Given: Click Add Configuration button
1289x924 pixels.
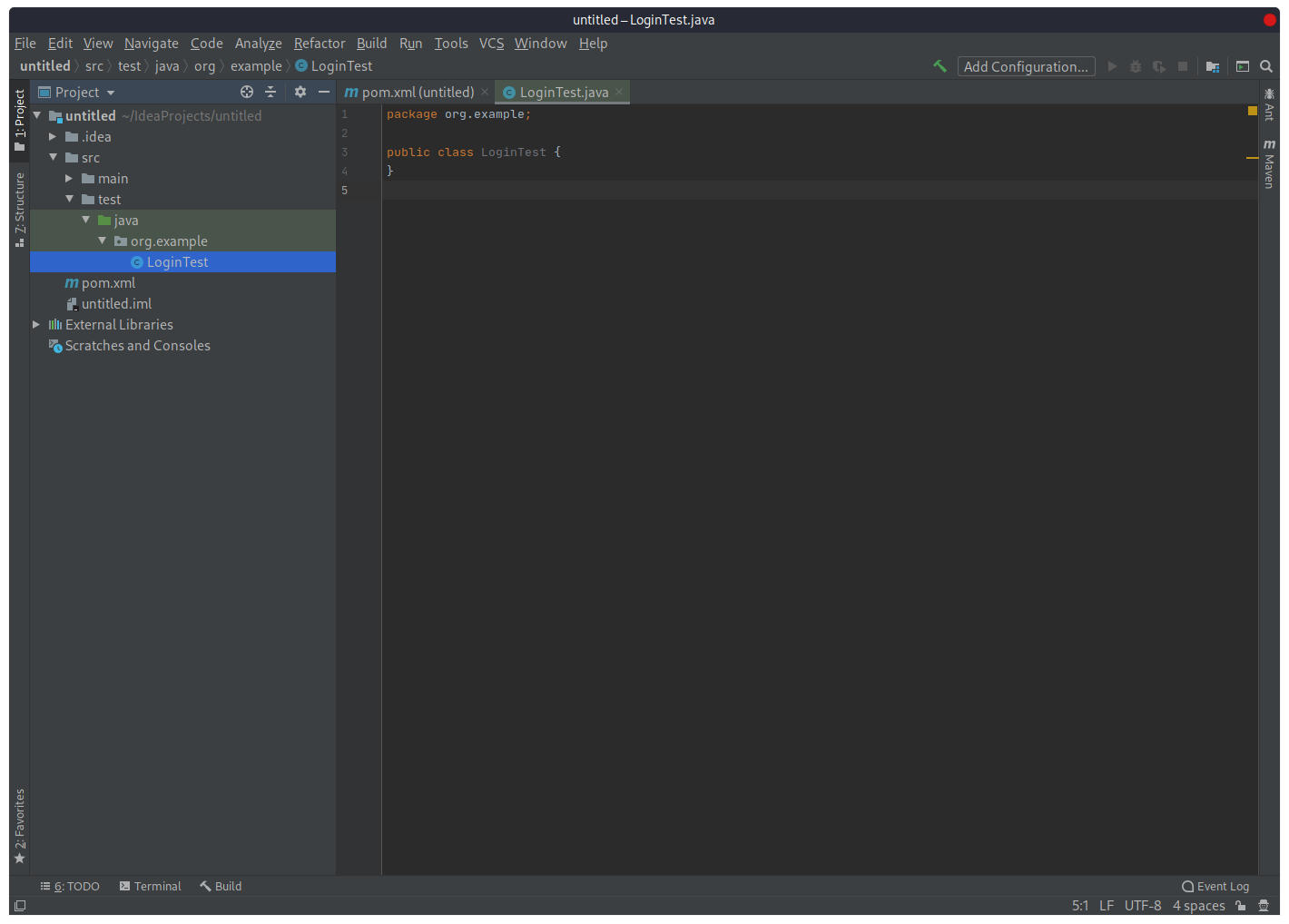Looking at the screenshot, I should (1026, 65).
